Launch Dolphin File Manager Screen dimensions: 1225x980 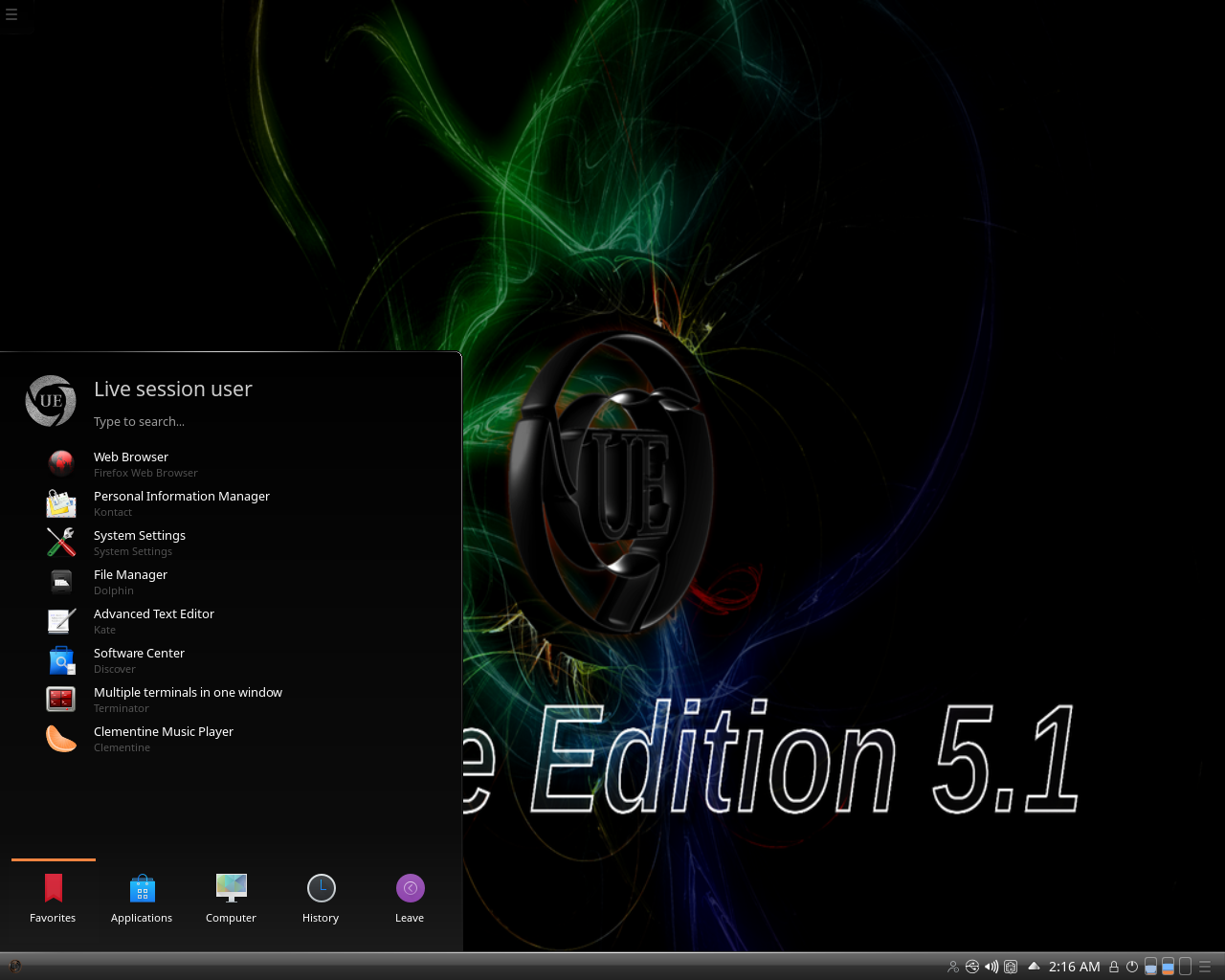(x=130, y=582)
